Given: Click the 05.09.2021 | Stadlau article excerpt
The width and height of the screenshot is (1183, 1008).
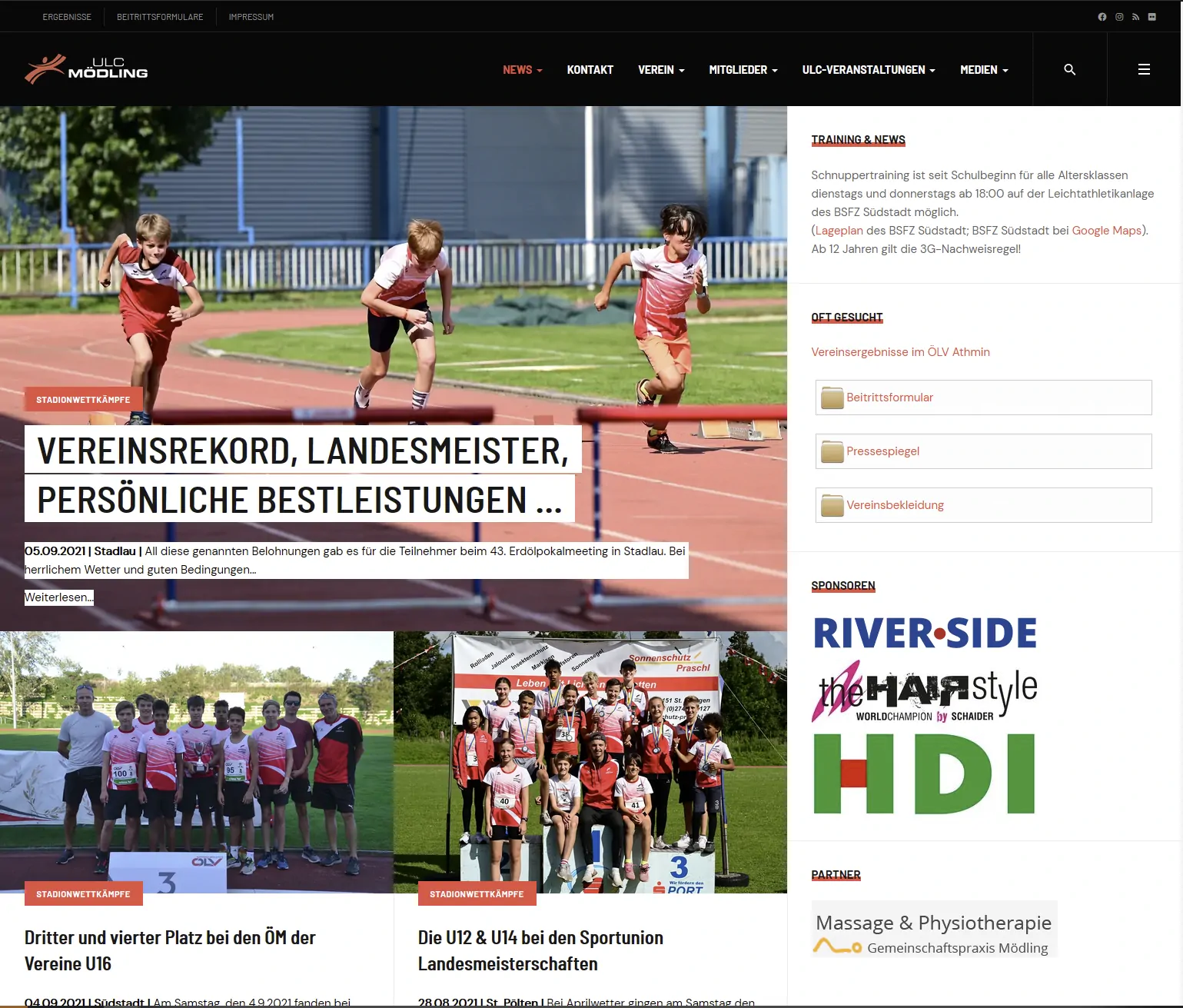Looking at the screenshot, I should point(356,561).
